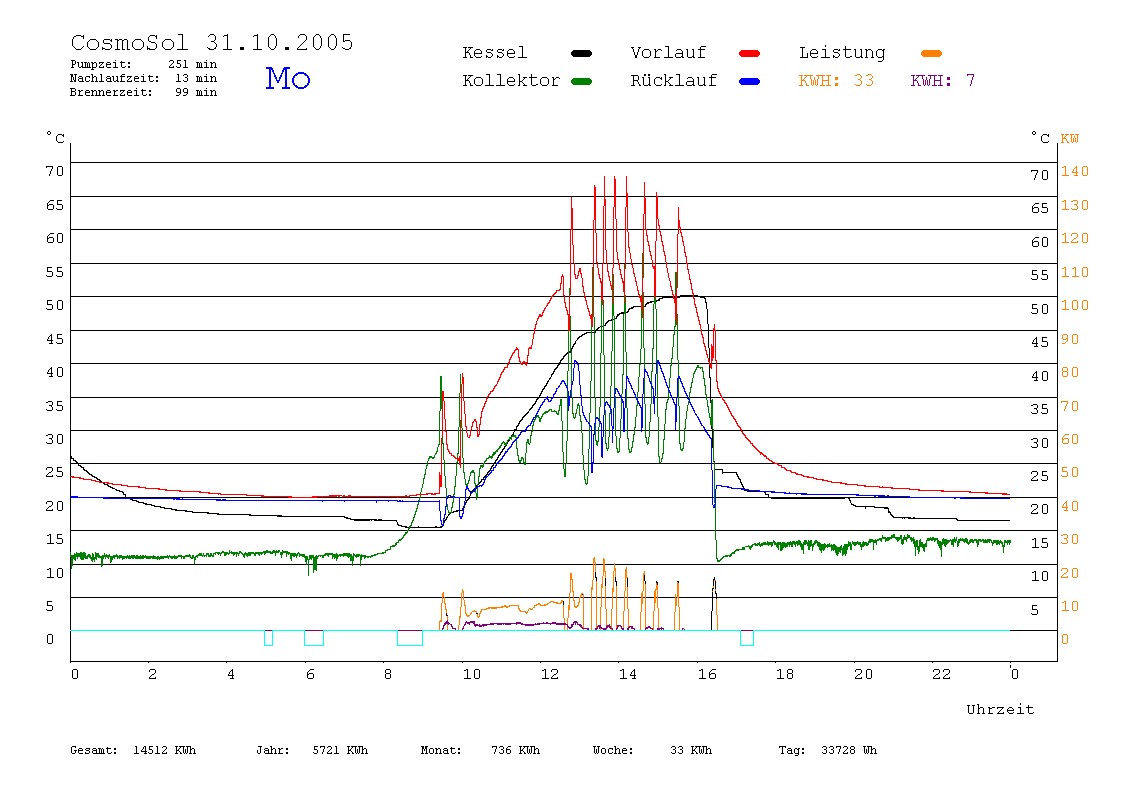The width and height of the screenshot is (1148, 812).
Task: Click the orange "KW" axis unit label
Action: click(x=1070, y=138)
